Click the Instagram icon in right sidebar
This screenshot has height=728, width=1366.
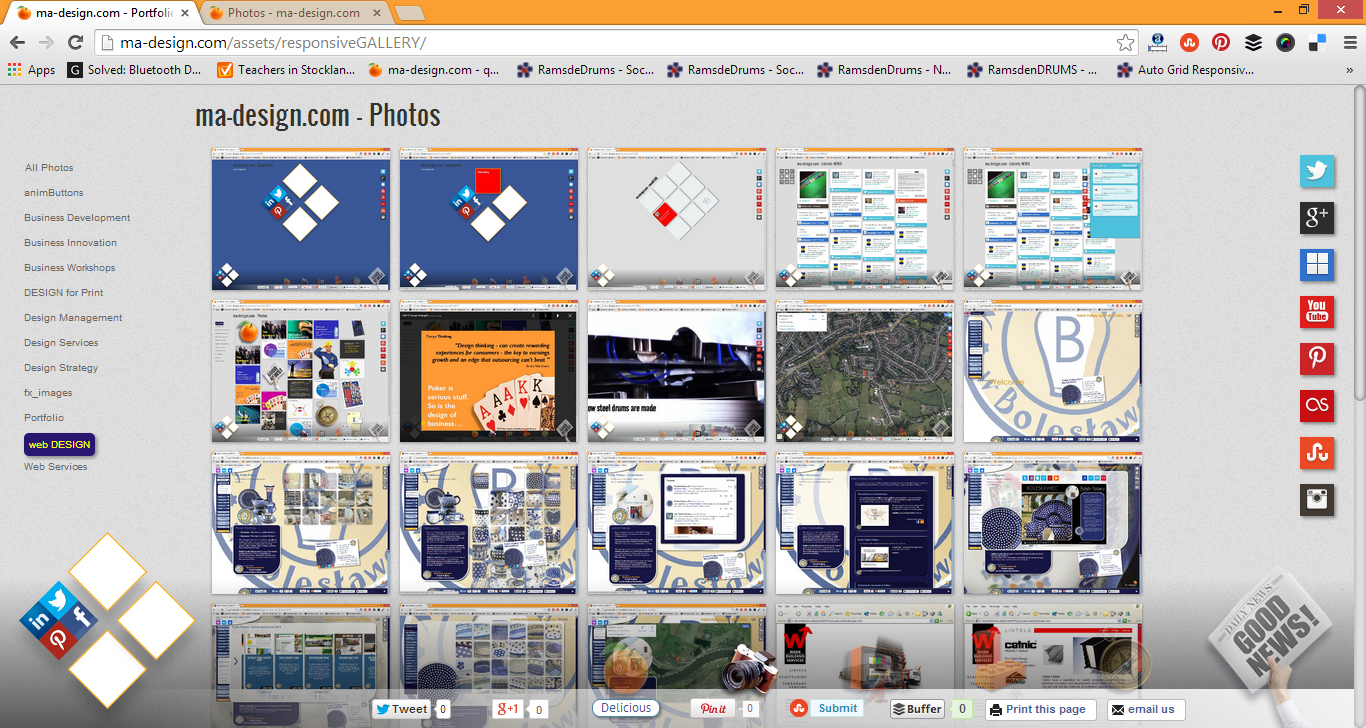click(x=1317, y=499)
